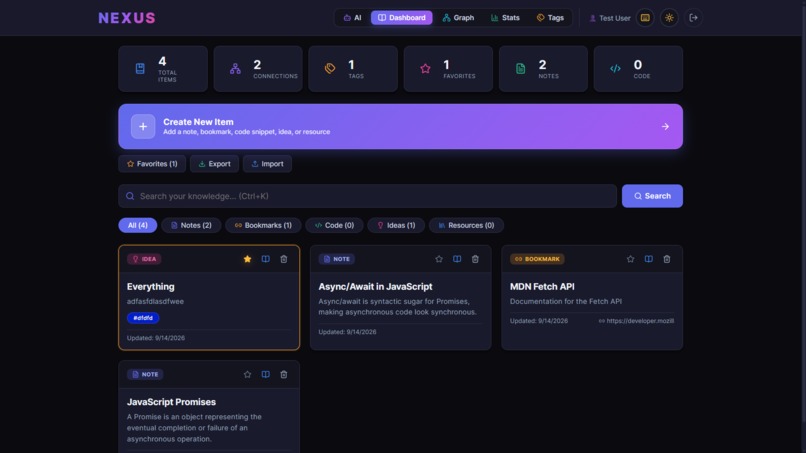806x453 pixels.
Task: Click the Connections stat card
Action: tap(258, 69)
